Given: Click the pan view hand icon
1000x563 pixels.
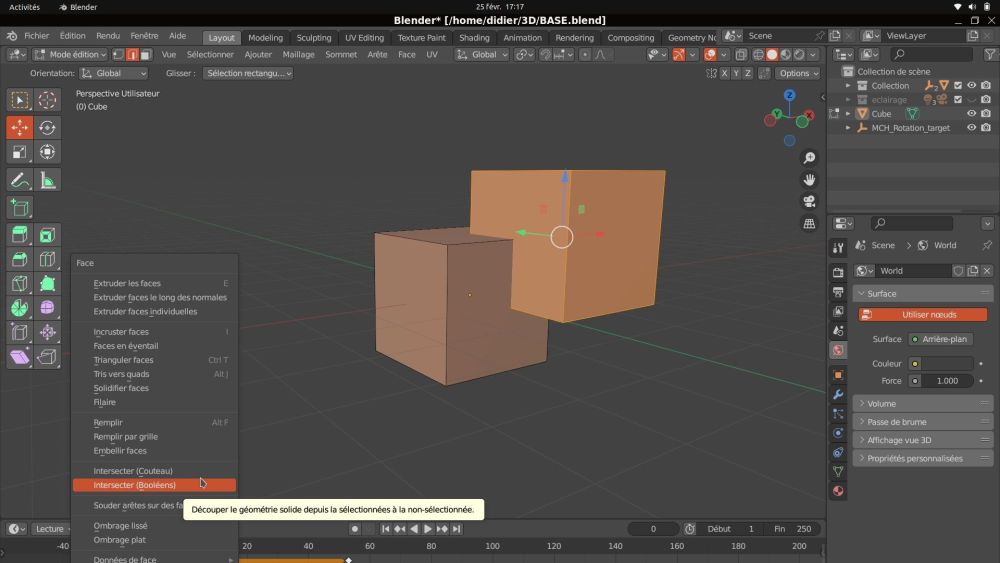Looking at the screenshot, I should (809, 180).
